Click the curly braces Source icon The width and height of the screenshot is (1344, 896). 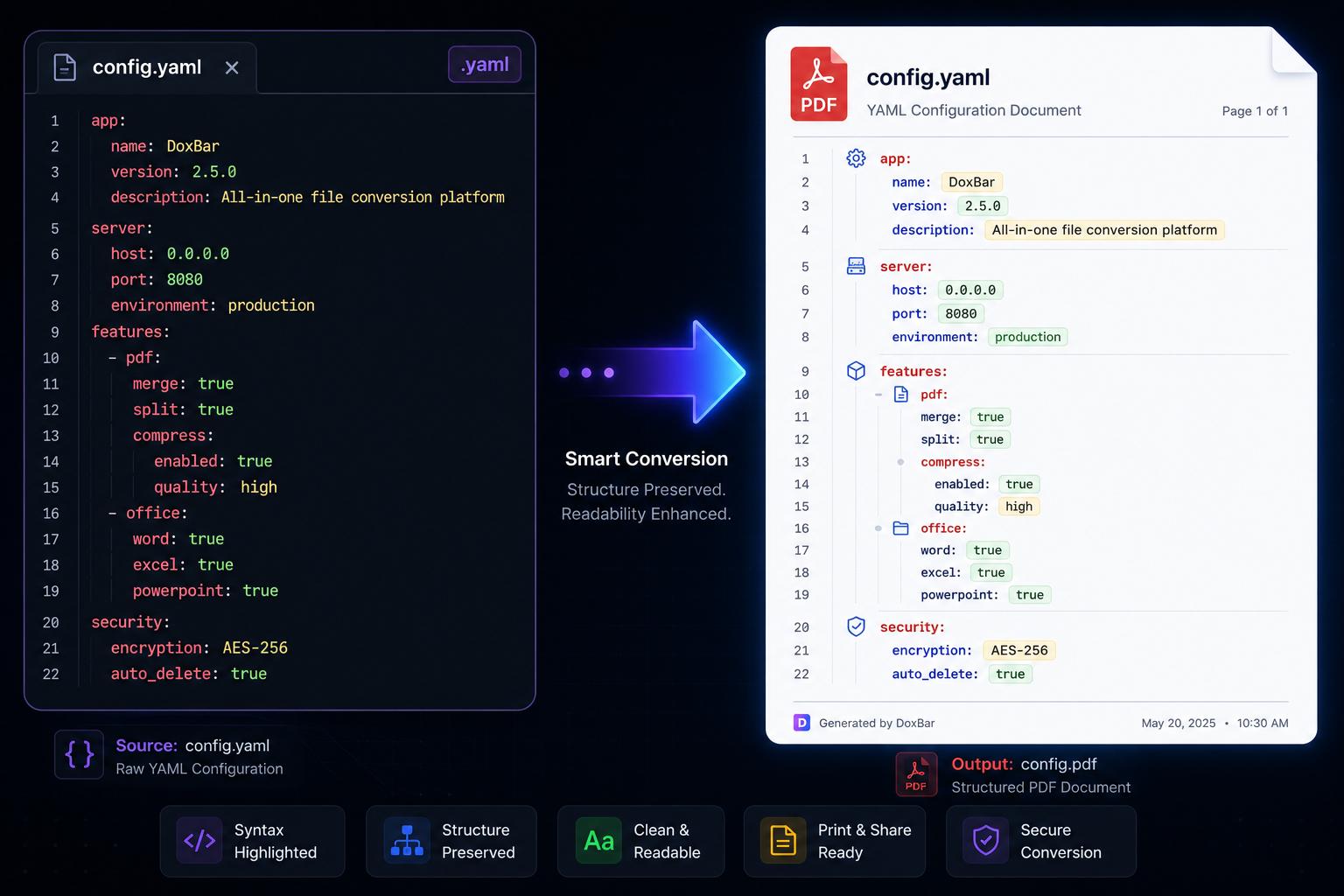[x=79, y=754]
